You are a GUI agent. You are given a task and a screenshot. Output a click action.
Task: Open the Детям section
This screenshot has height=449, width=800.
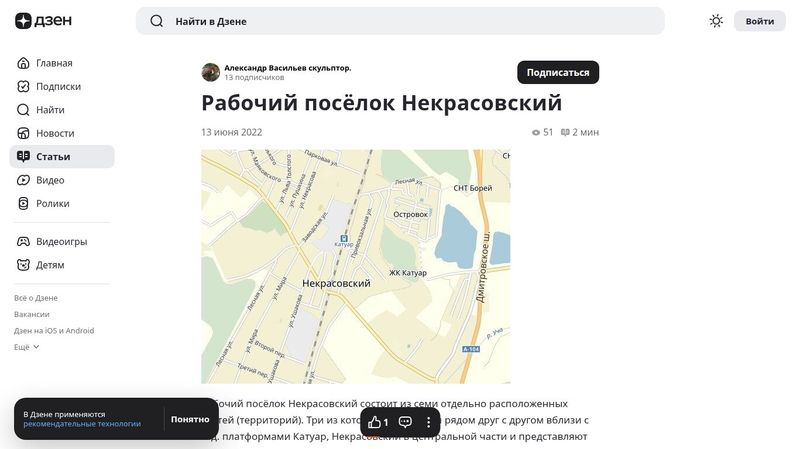49,265
